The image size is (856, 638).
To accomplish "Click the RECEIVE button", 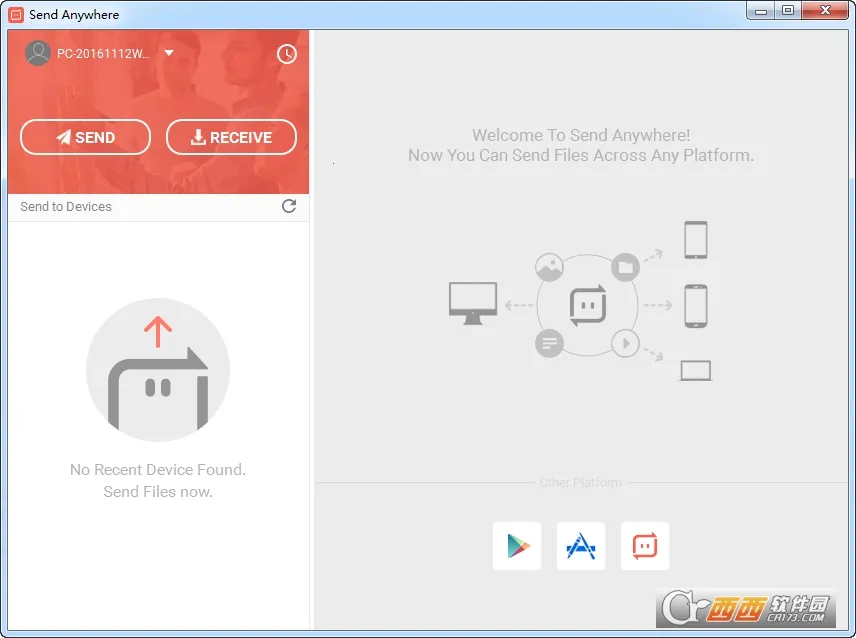I will (x=231, y=137).
